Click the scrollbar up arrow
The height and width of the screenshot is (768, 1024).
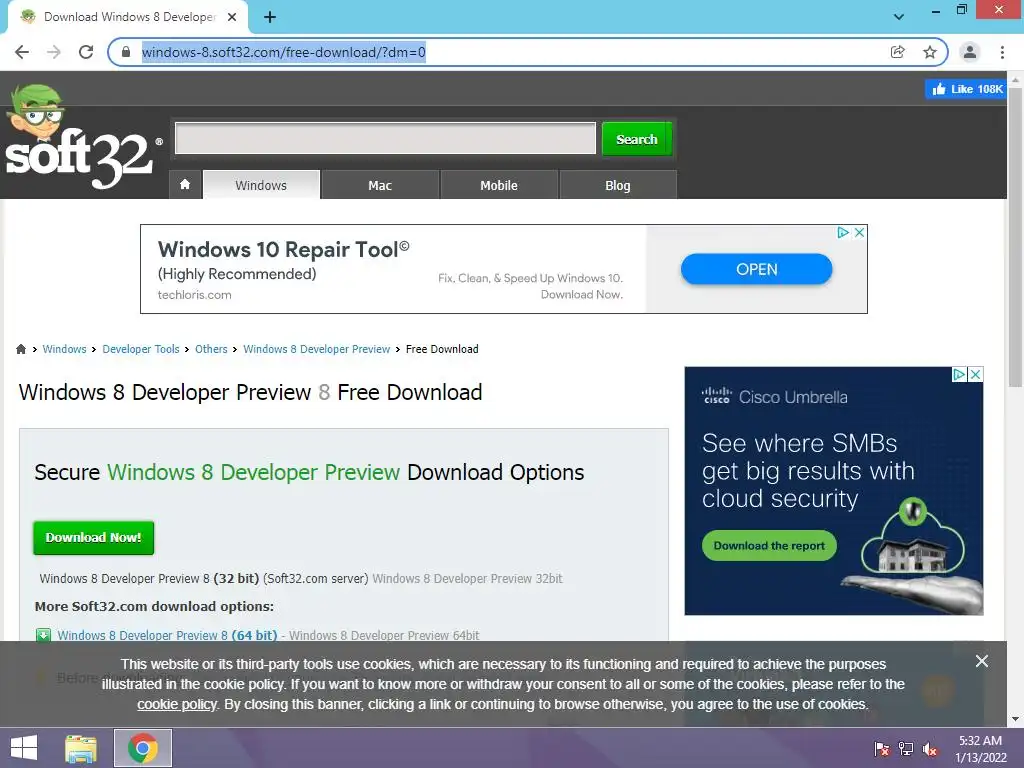tap(1015, 80)
